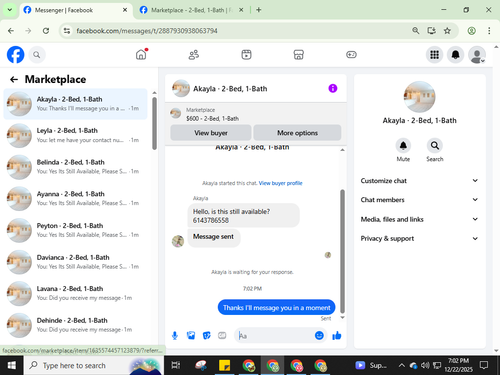Open the Windows notification center icon

(484, 366)
